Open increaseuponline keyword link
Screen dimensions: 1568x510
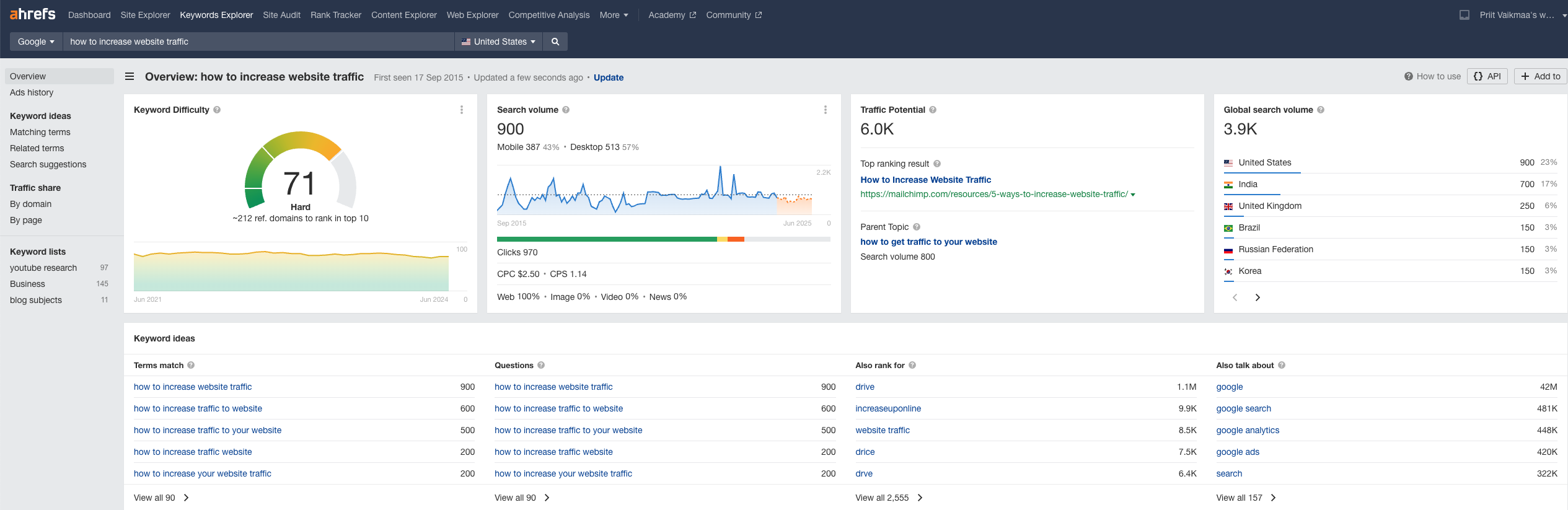tap(888, 408)
